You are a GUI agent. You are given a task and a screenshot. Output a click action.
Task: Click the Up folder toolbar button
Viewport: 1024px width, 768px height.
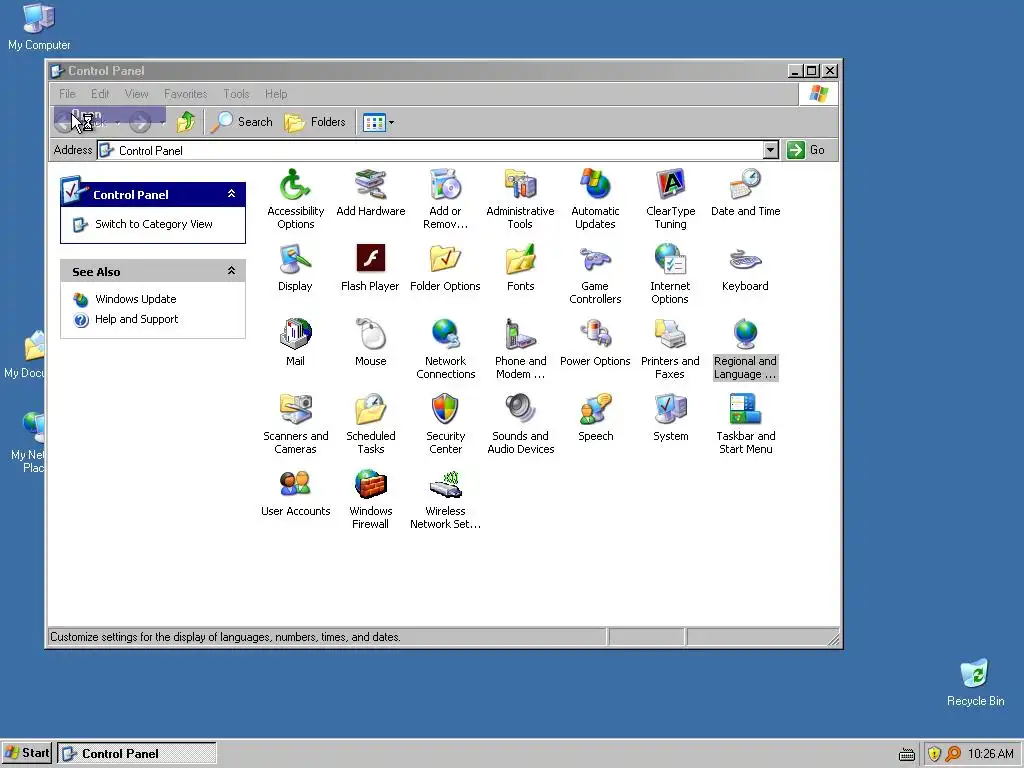click(185, 122)
